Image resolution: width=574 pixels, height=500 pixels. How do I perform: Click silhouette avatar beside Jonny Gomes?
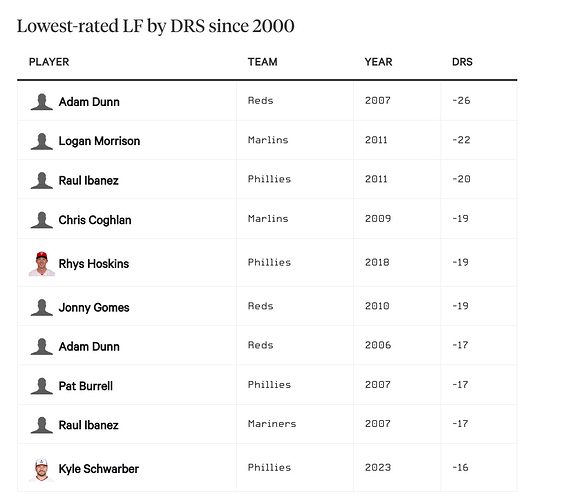(x=42, y=307)
